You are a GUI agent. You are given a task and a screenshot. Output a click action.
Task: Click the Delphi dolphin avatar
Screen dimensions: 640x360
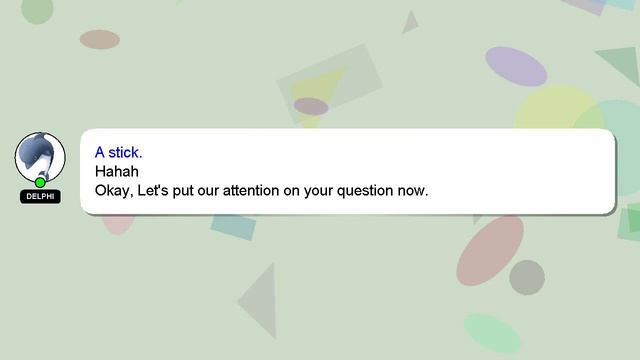40,157
